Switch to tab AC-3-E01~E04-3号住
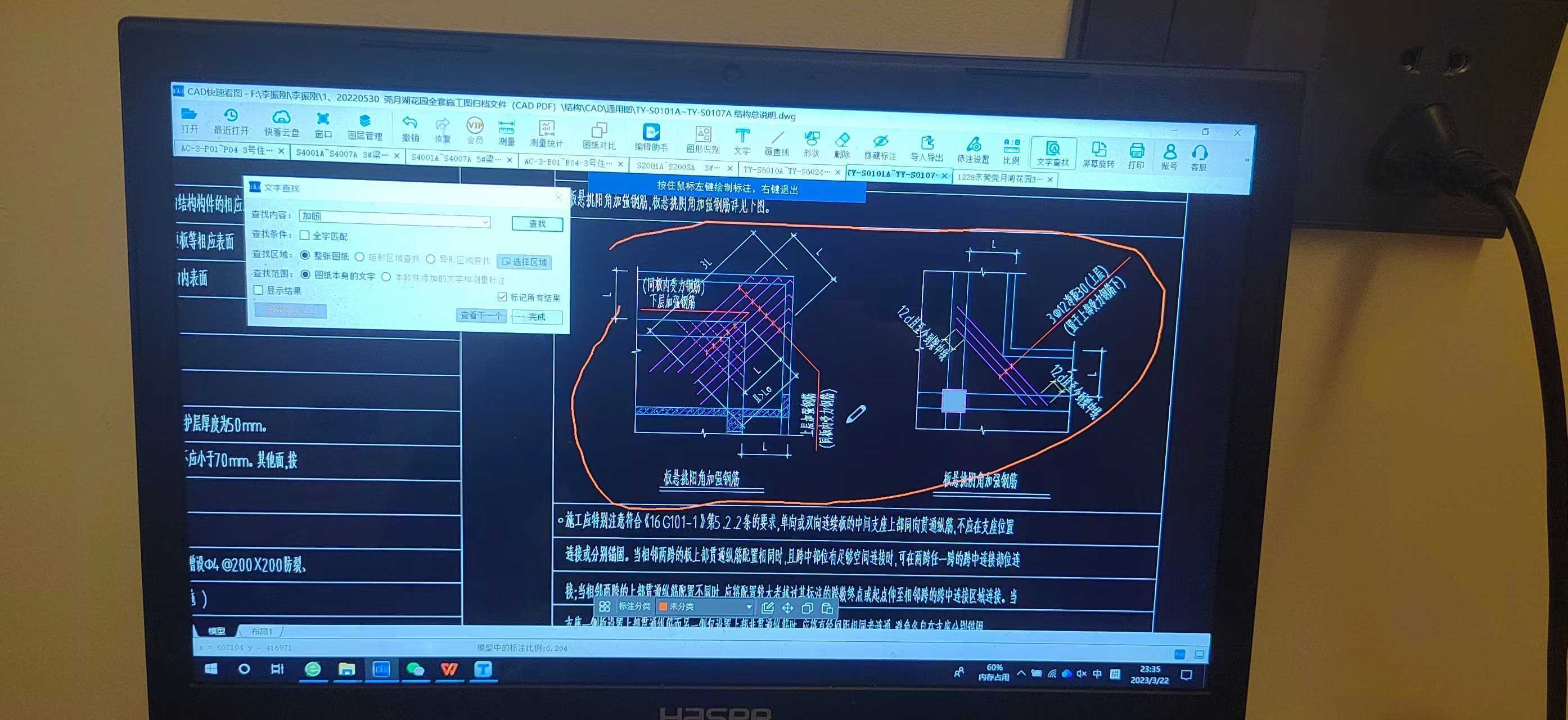Image resolution: width=1568 pixels, height=720 pixels. pyautogui.click(x=568, y=163)
